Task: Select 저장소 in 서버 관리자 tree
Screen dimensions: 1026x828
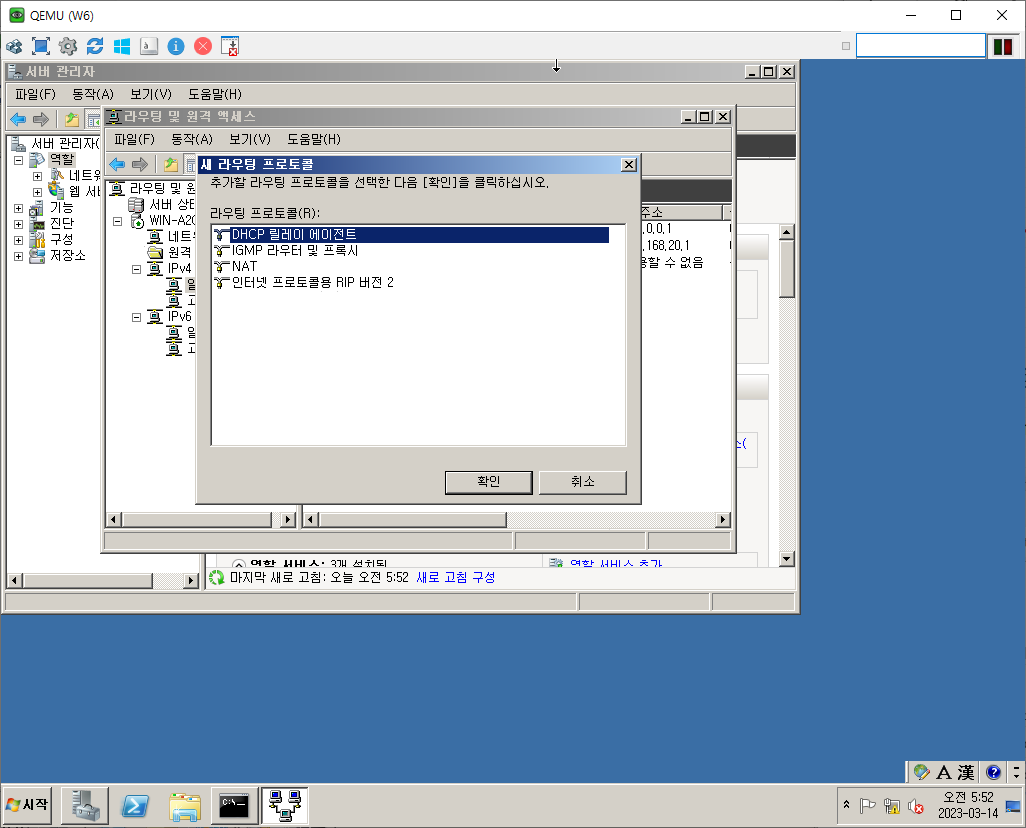Action: point(67,255)
